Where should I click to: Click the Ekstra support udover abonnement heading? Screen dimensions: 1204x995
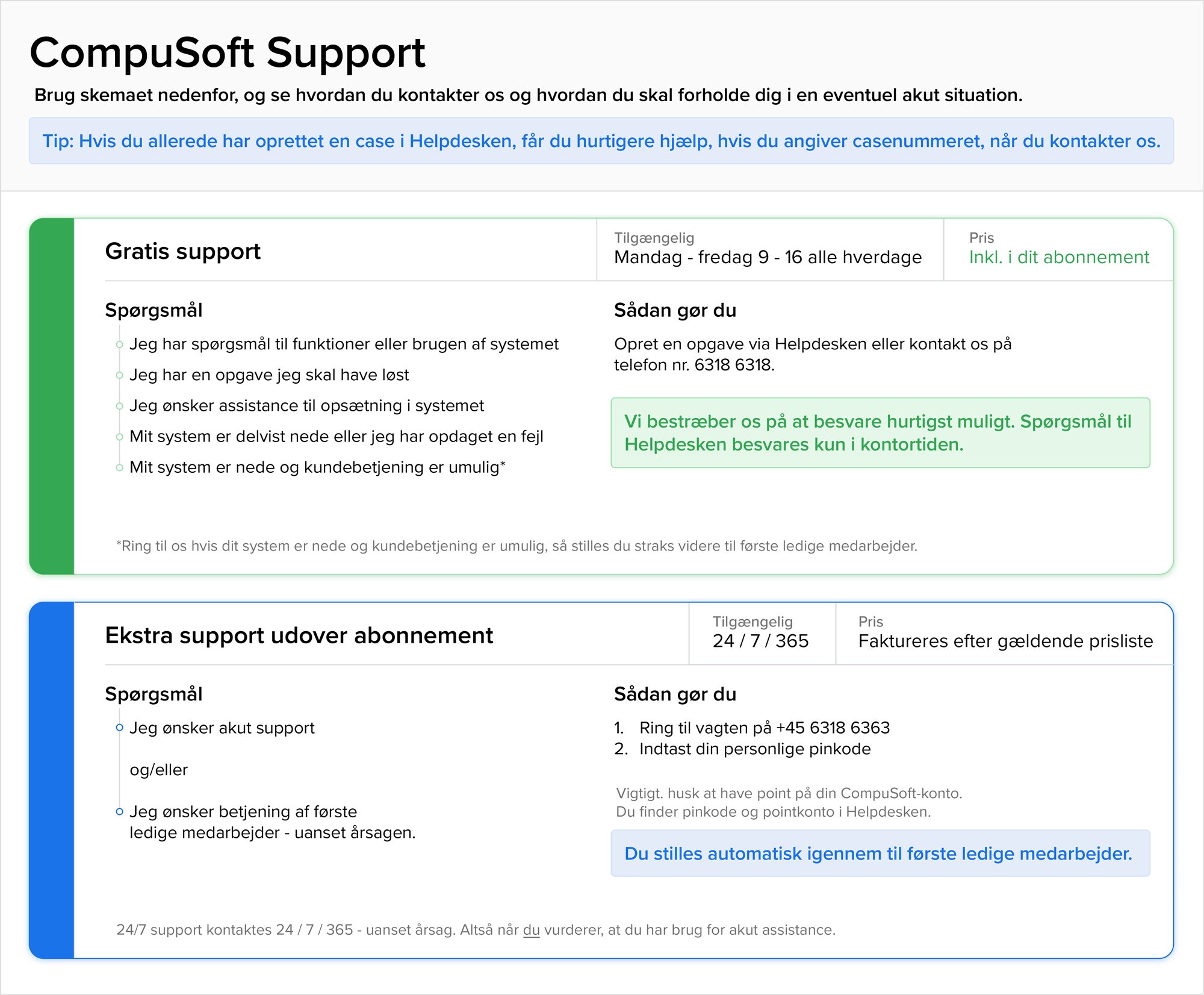[299, 635]
